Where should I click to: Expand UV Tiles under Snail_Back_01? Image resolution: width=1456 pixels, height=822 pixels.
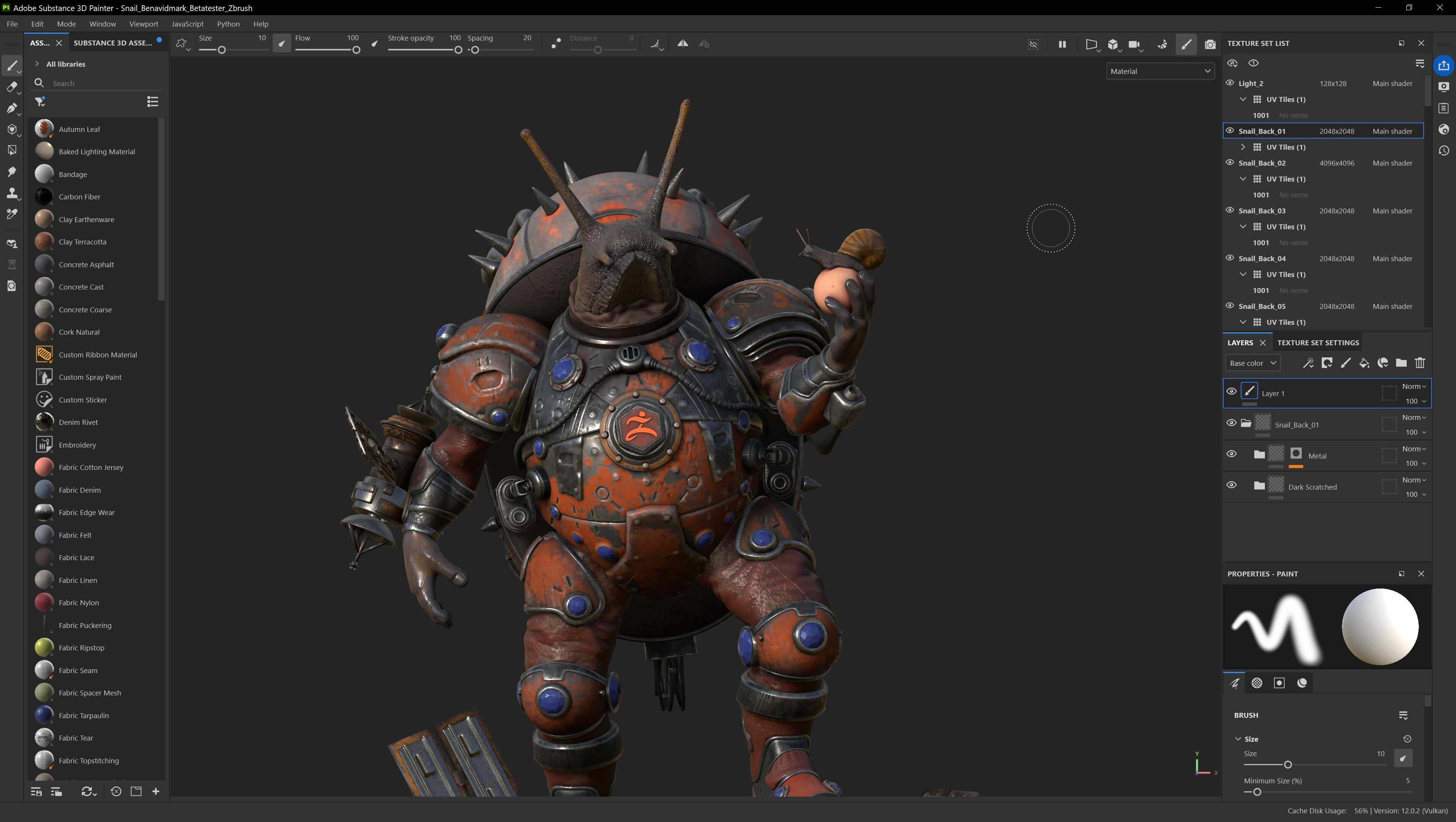coord(1243,147)
